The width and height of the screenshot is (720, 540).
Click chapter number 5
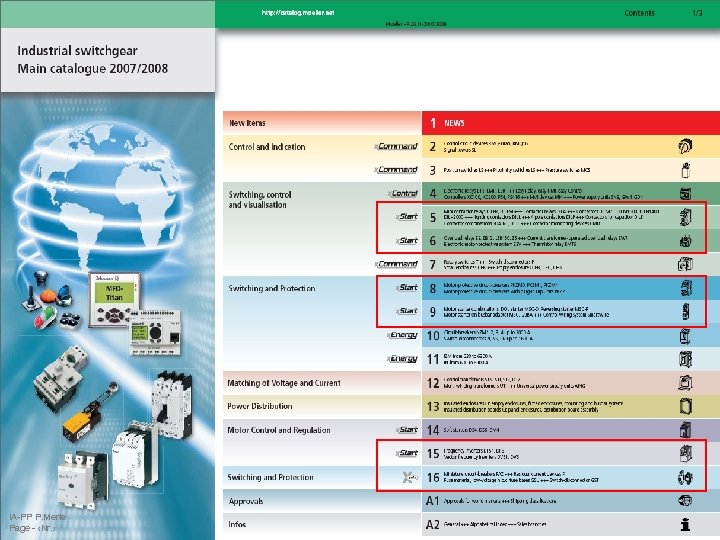[x=433, y=217]
